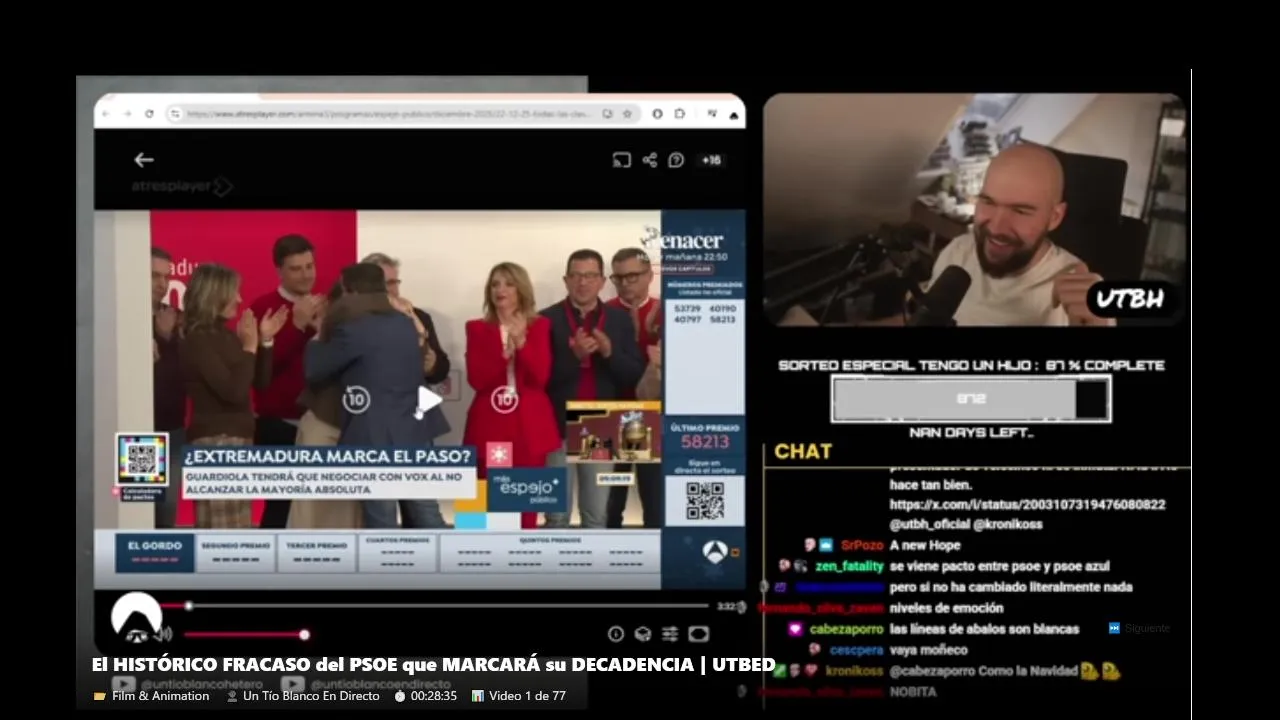Open the x.com status link in chat
Image resolution: width=1280 pixels, height=720 pixels.
[1027, 505]
